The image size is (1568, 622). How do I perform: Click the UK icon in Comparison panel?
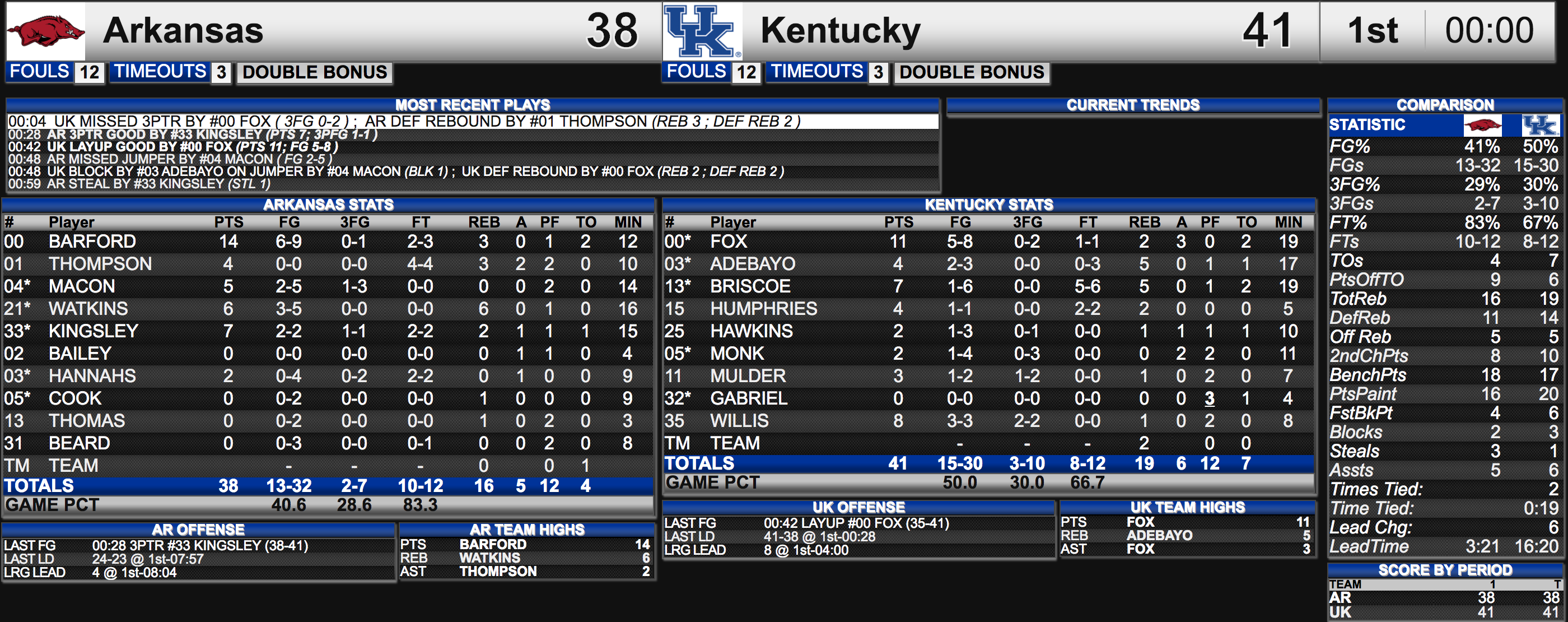coord(1541,125)
